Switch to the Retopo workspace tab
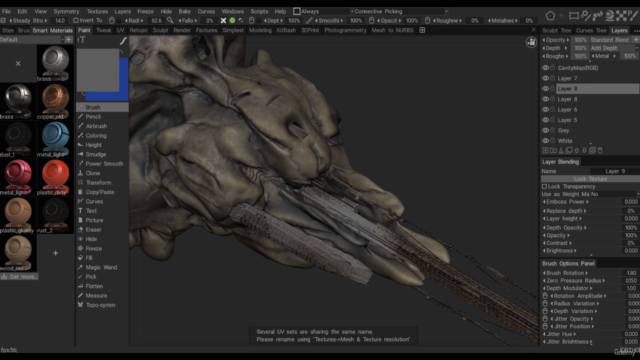 [x=138, y=30]
